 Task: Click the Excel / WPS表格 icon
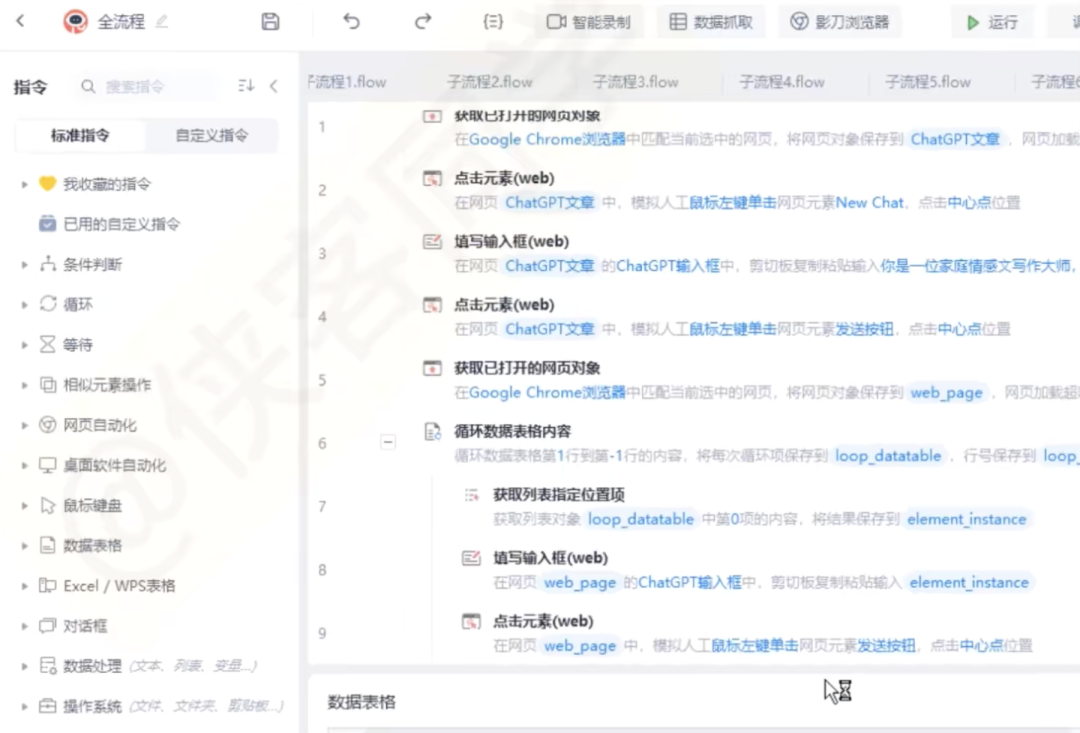tap(48, 586)
